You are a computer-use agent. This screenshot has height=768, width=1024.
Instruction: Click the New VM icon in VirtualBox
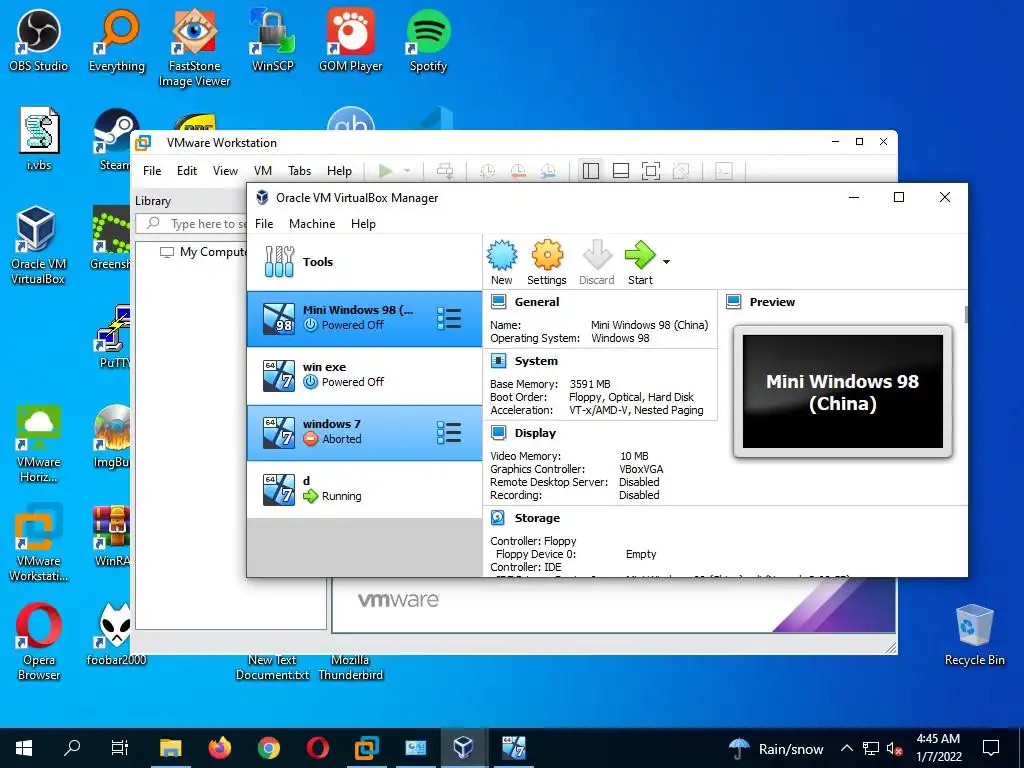click(502, 262)
